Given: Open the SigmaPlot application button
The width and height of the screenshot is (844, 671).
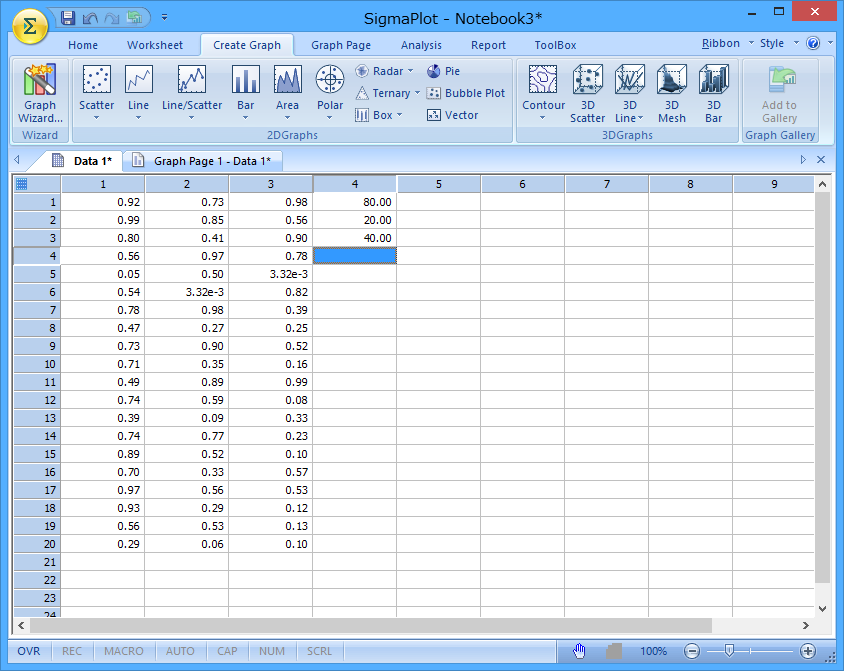Looking at the screenshot, I should click(x=30, y=26).
